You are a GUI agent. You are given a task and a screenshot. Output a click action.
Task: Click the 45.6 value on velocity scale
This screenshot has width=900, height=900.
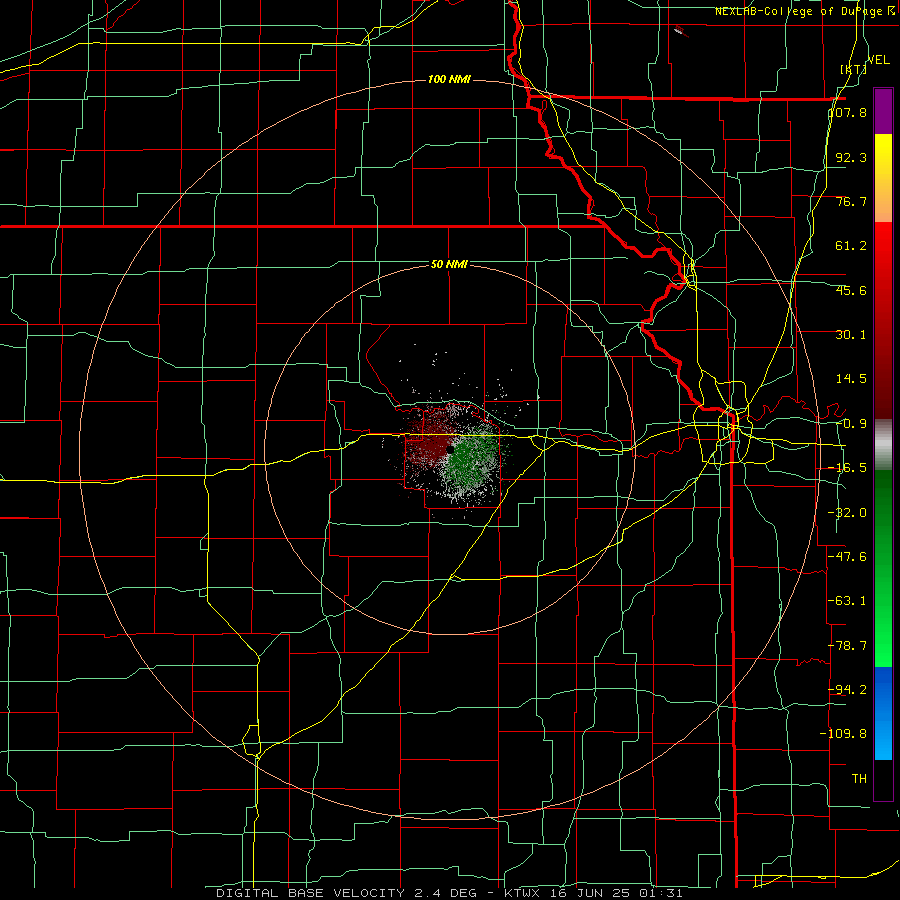point(851,290)
